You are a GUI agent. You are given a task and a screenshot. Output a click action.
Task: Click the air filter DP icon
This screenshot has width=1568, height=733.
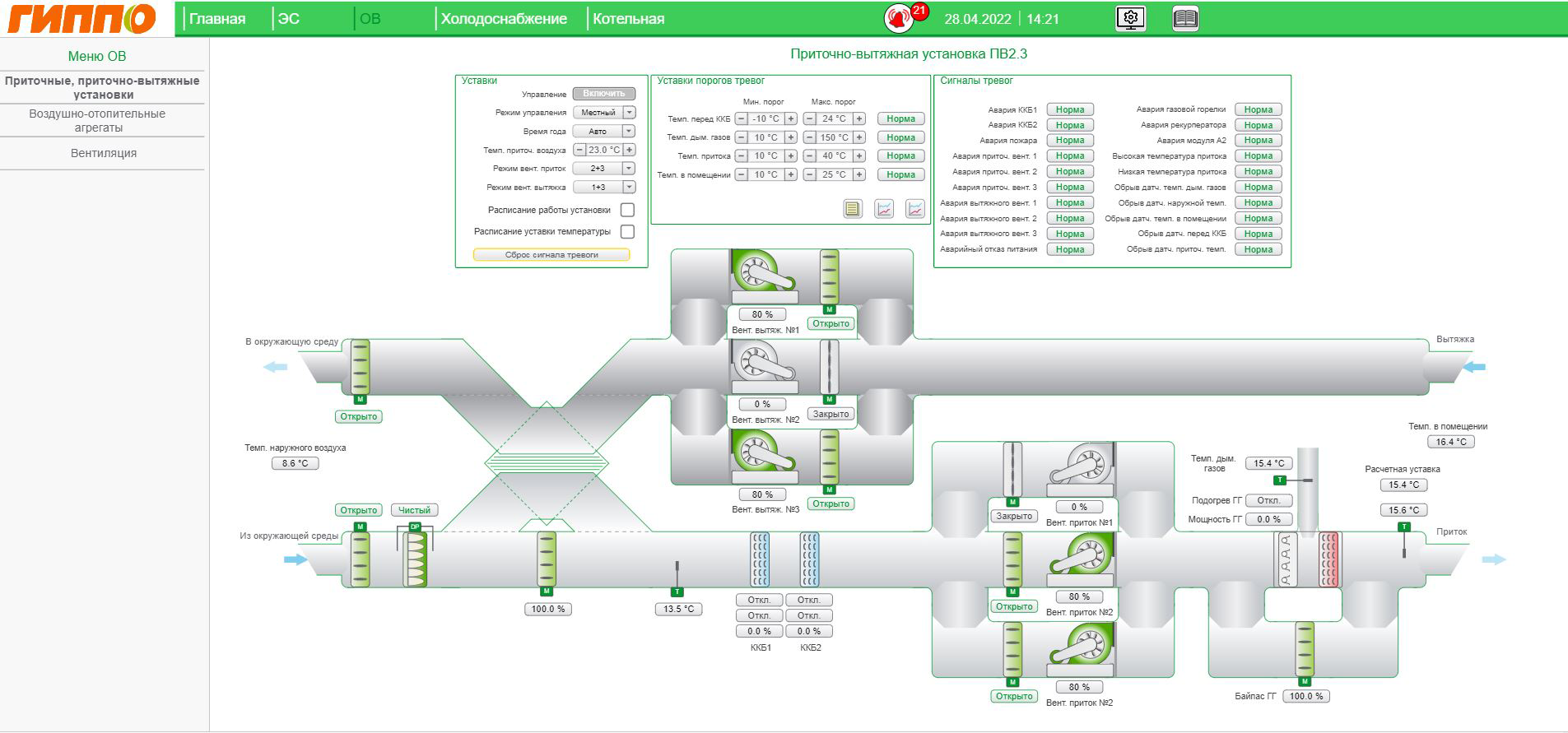click(x=416, y=558)
